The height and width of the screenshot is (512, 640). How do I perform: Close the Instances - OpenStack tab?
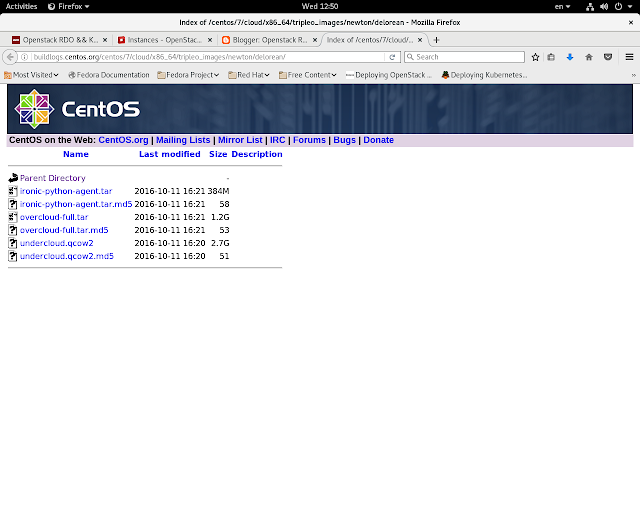click(210, 40)
